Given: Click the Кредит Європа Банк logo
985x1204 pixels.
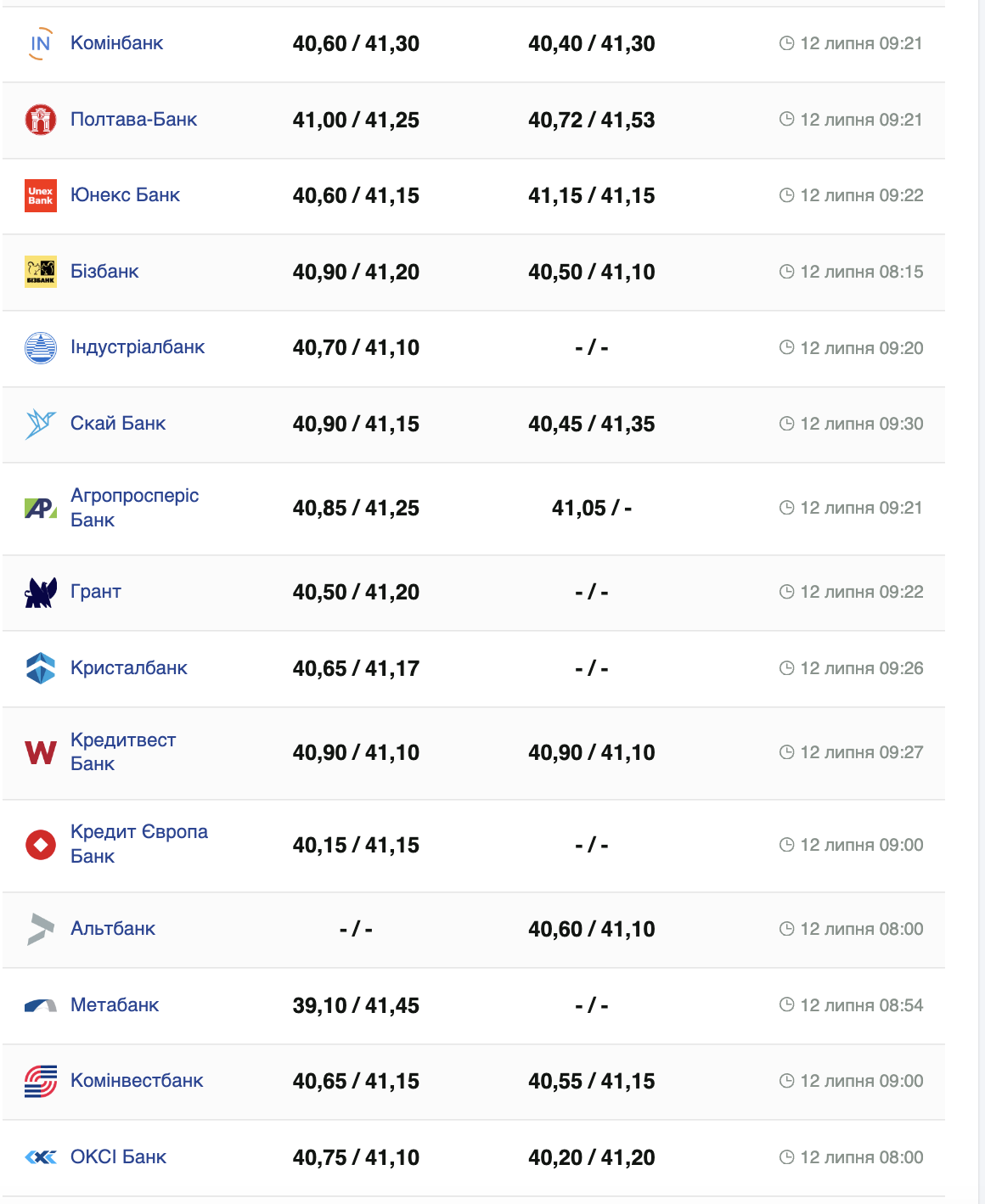Looking at the screenshot, I should click(x=40, y=845).
